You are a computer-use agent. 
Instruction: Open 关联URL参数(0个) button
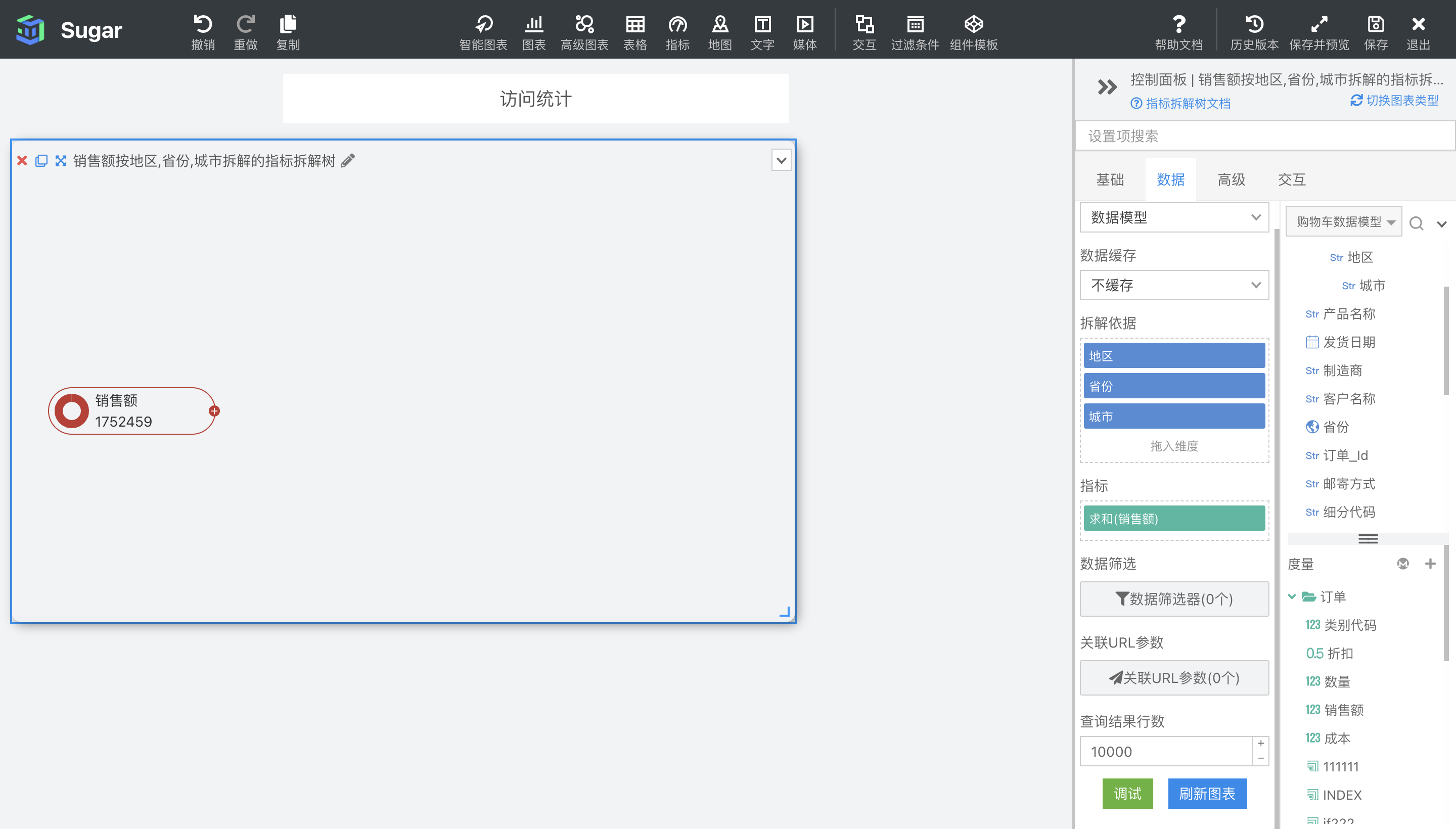tap(1174, 678)
